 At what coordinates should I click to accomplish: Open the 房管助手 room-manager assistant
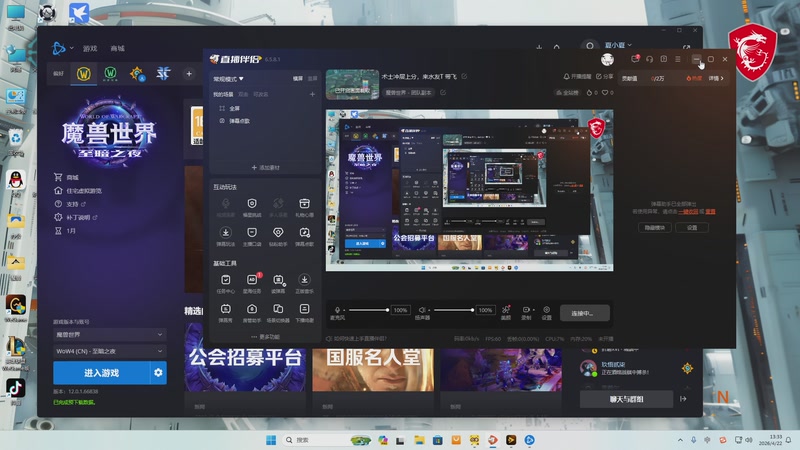(x=252, y=312)
